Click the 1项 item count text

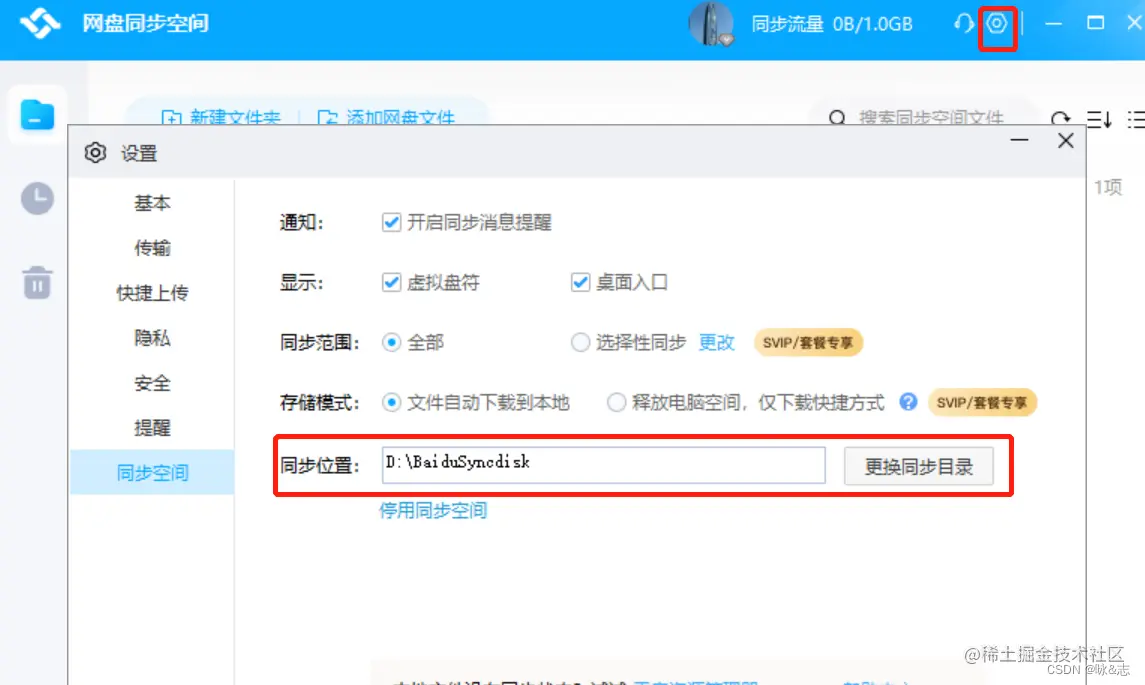[x=1108, y=188]
